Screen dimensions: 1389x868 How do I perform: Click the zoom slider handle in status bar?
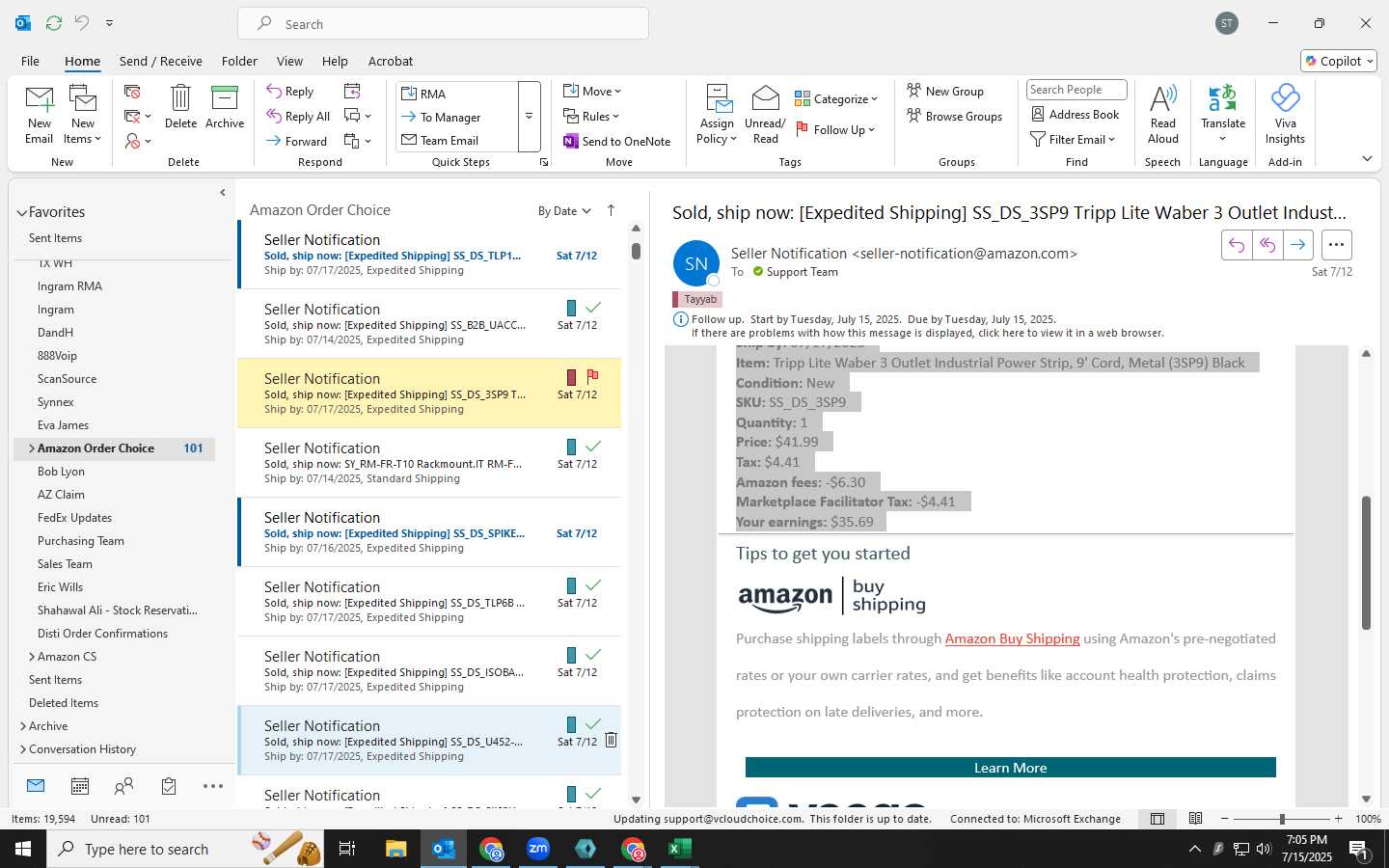(x=1282, y=819)
